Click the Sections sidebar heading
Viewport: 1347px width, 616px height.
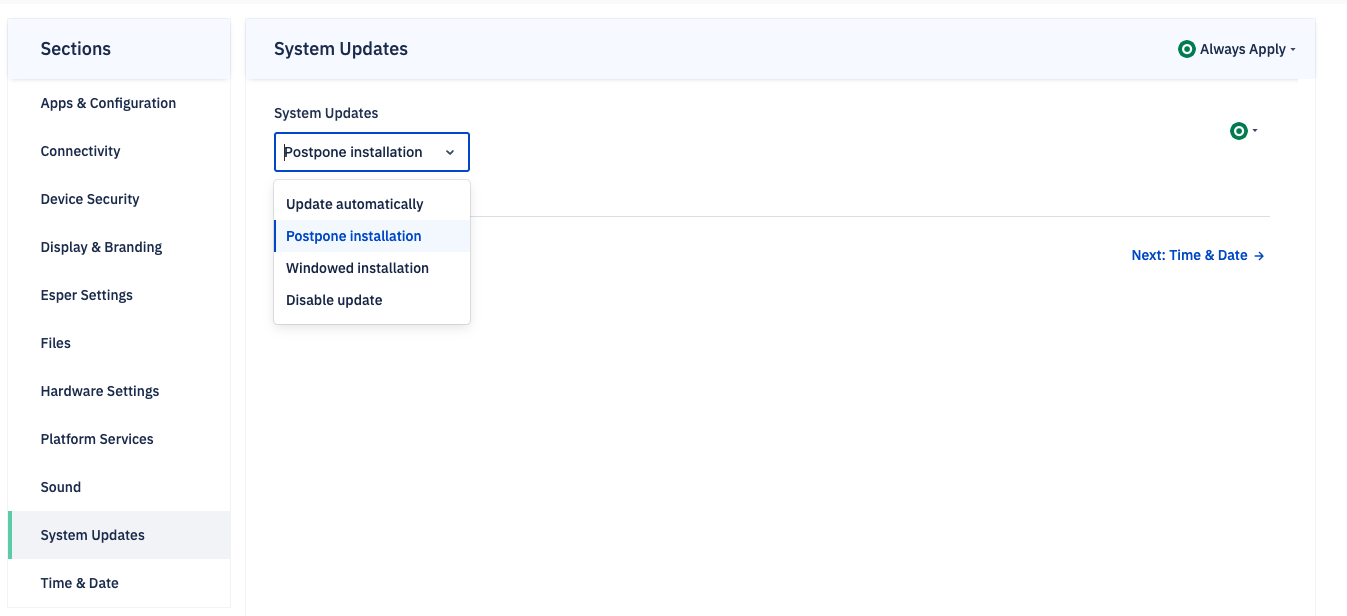[76, 49]
